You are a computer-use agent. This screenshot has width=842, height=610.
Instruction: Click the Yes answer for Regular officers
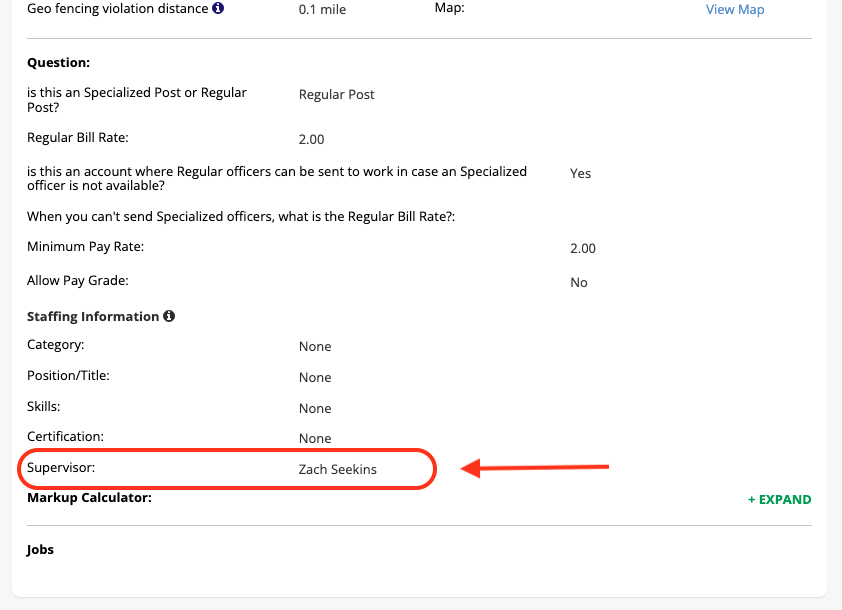click(x=580, y=173)
